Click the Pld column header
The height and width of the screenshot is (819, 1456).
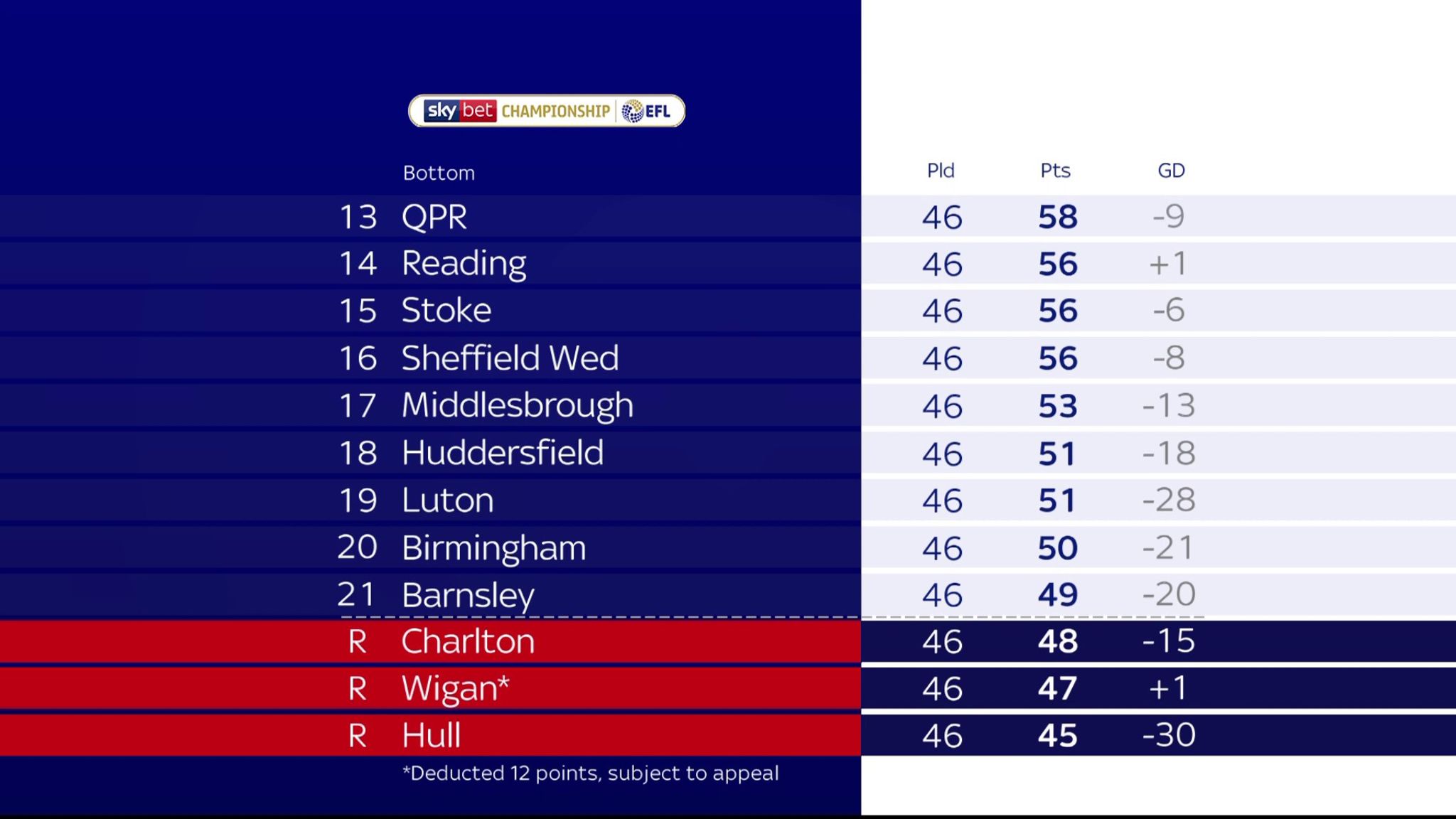(941, 171)
